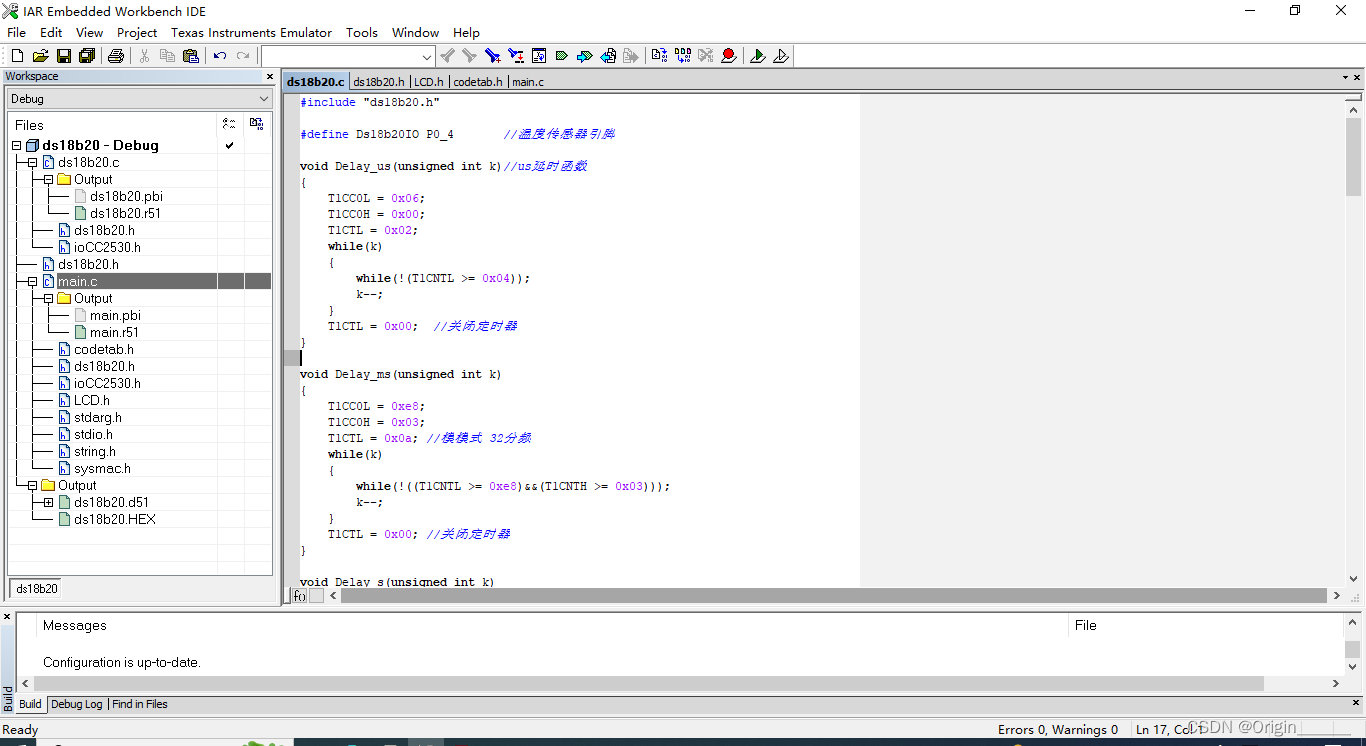Toggle breakpoint with the red toolbar icon
The image size is (1366, 746).
pos(729,56)
